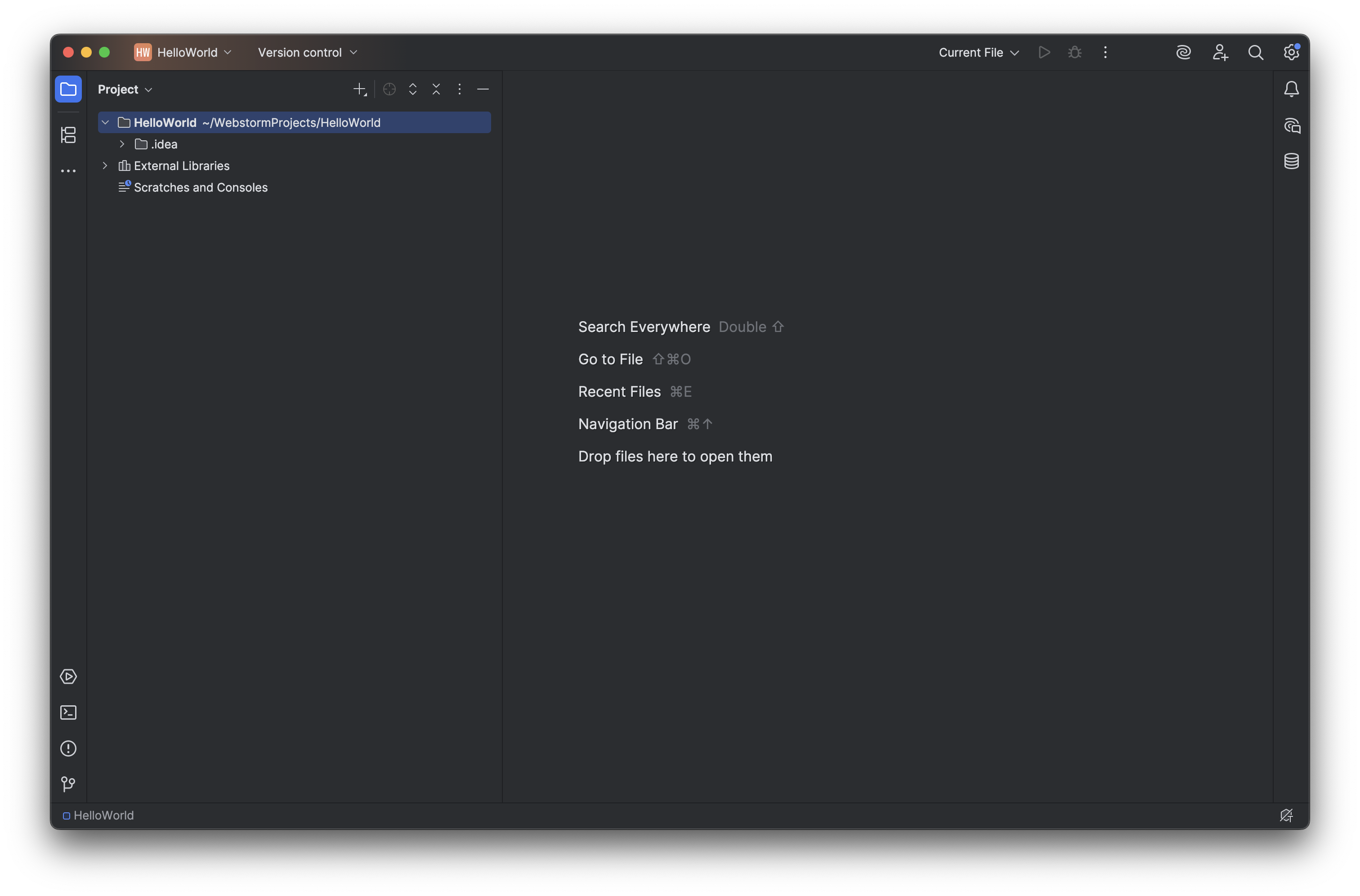Viewport: 1360px width, 896px height.
Task: Open the Git tool window from the left sidebar
Action: [x=68, y=784]
